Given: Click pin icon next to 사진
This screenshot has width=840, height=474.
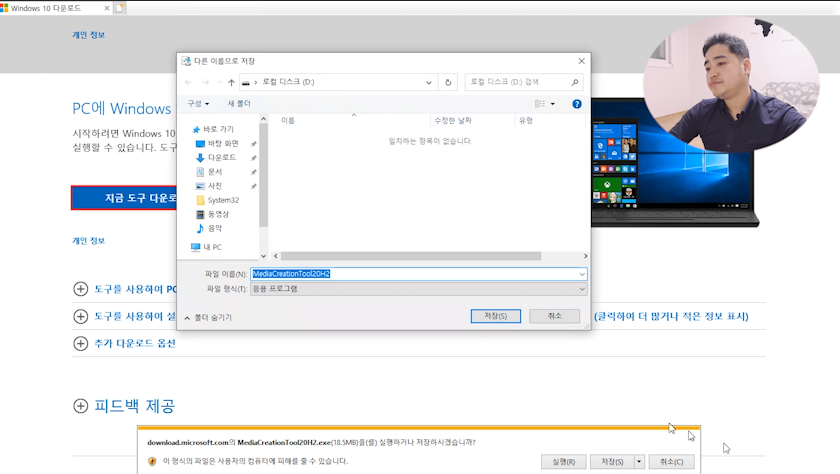Looking at the screenshot, I should click(x=253, y=186).
